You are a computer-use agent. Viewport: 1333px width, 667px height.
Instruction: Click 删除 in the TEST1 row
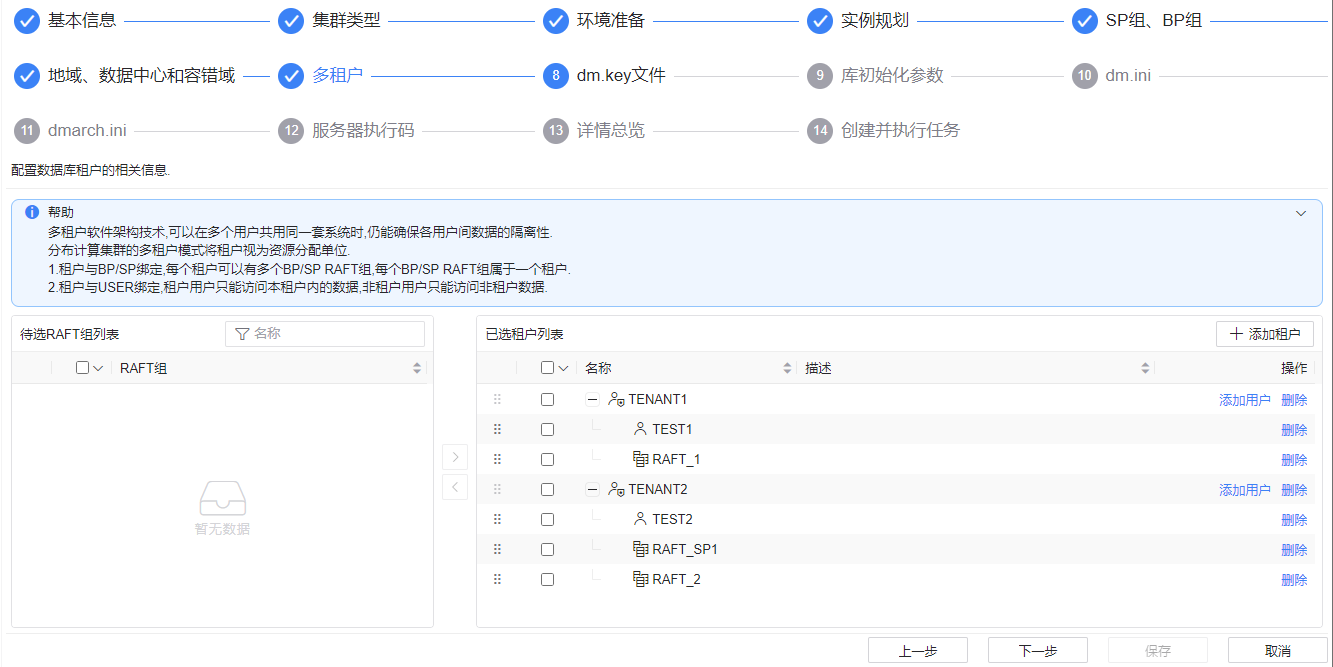1294,430
